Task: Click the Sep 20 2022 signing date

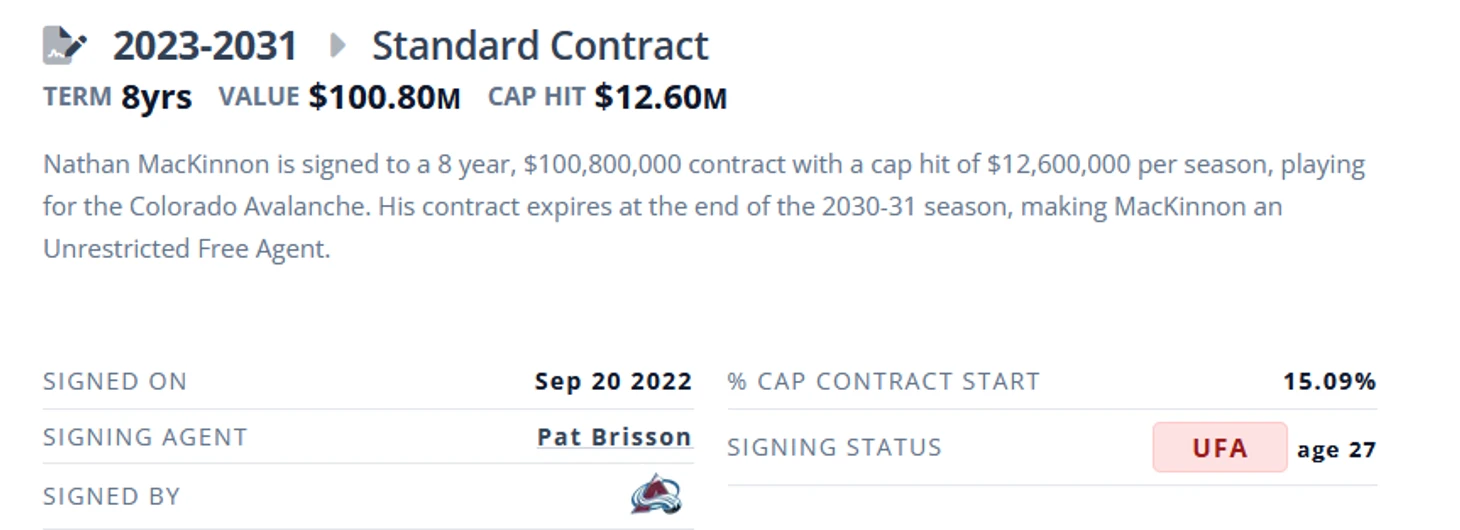Action: coord(613,381)
